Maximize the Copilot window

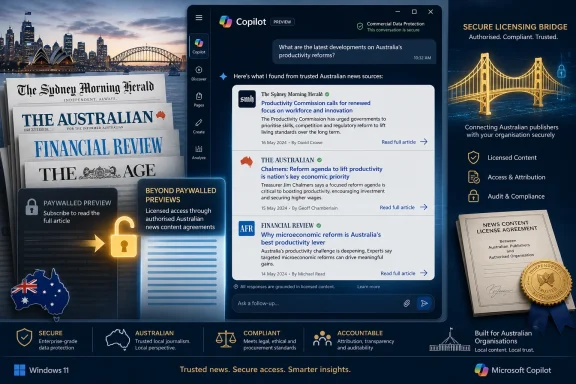tap(414, 12)
